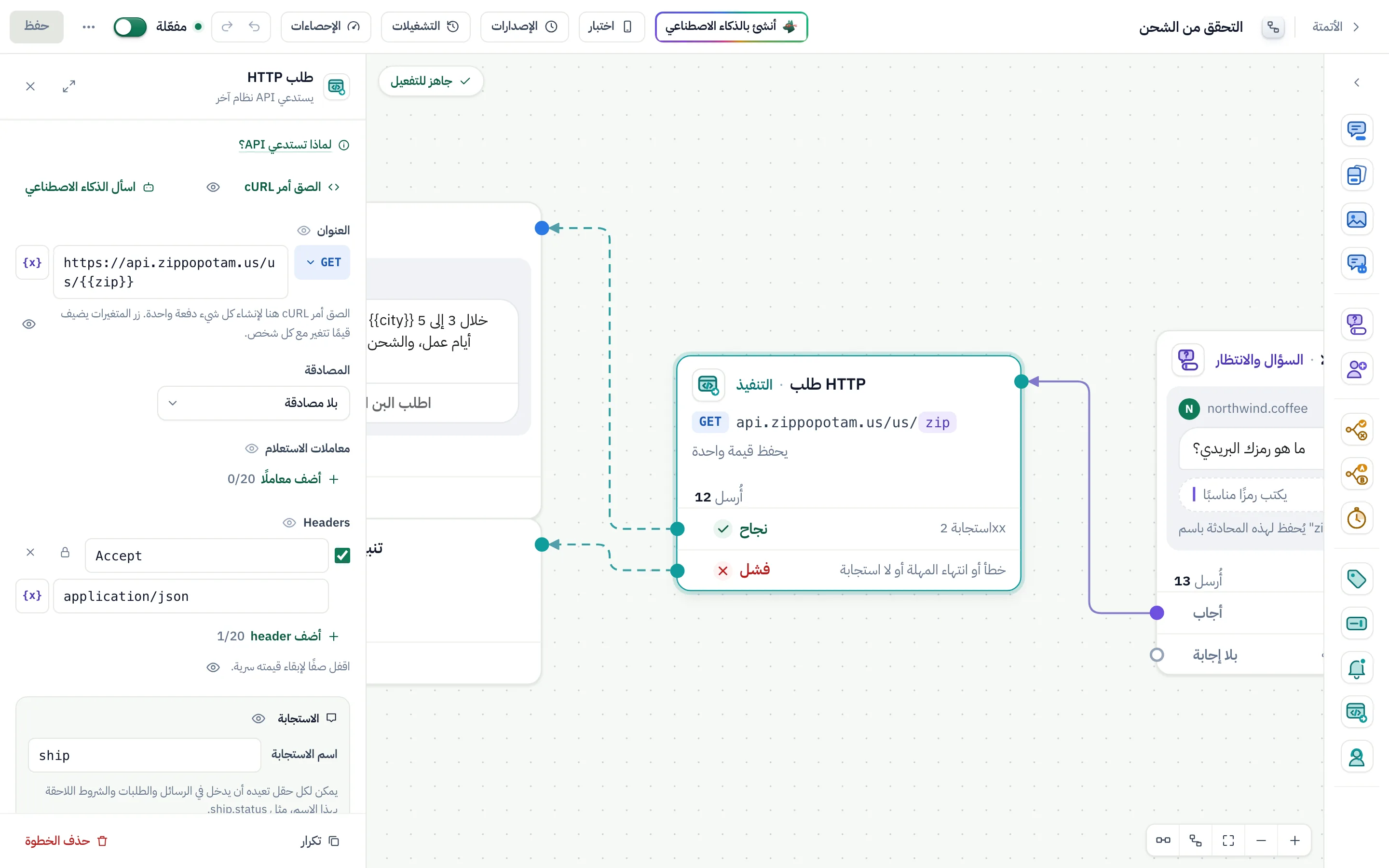Select the HTTP request icon in sidebar
This screenshot has height=868, width=1389.
coord(1356,712)
